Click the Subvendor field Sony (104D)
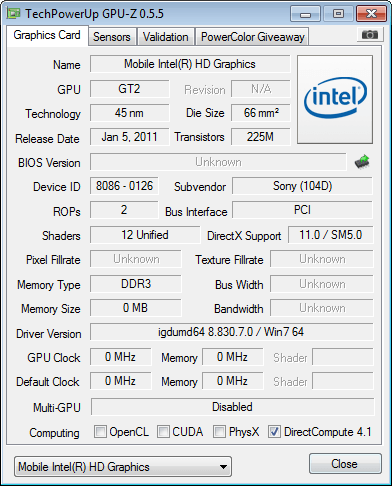392x486 pixels. pyautogui.click(x=302, y=186)
